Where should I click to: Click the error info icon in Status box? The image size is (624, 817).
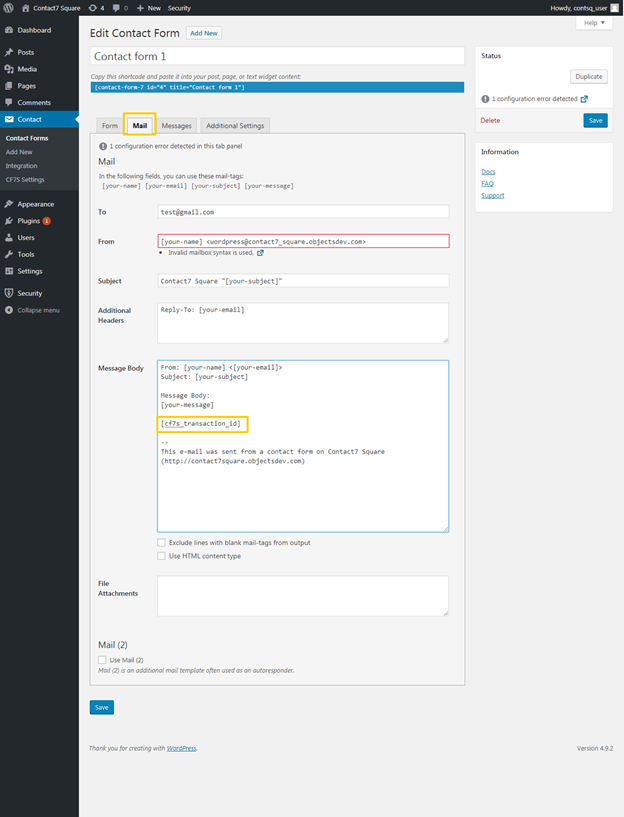point(485,99)
